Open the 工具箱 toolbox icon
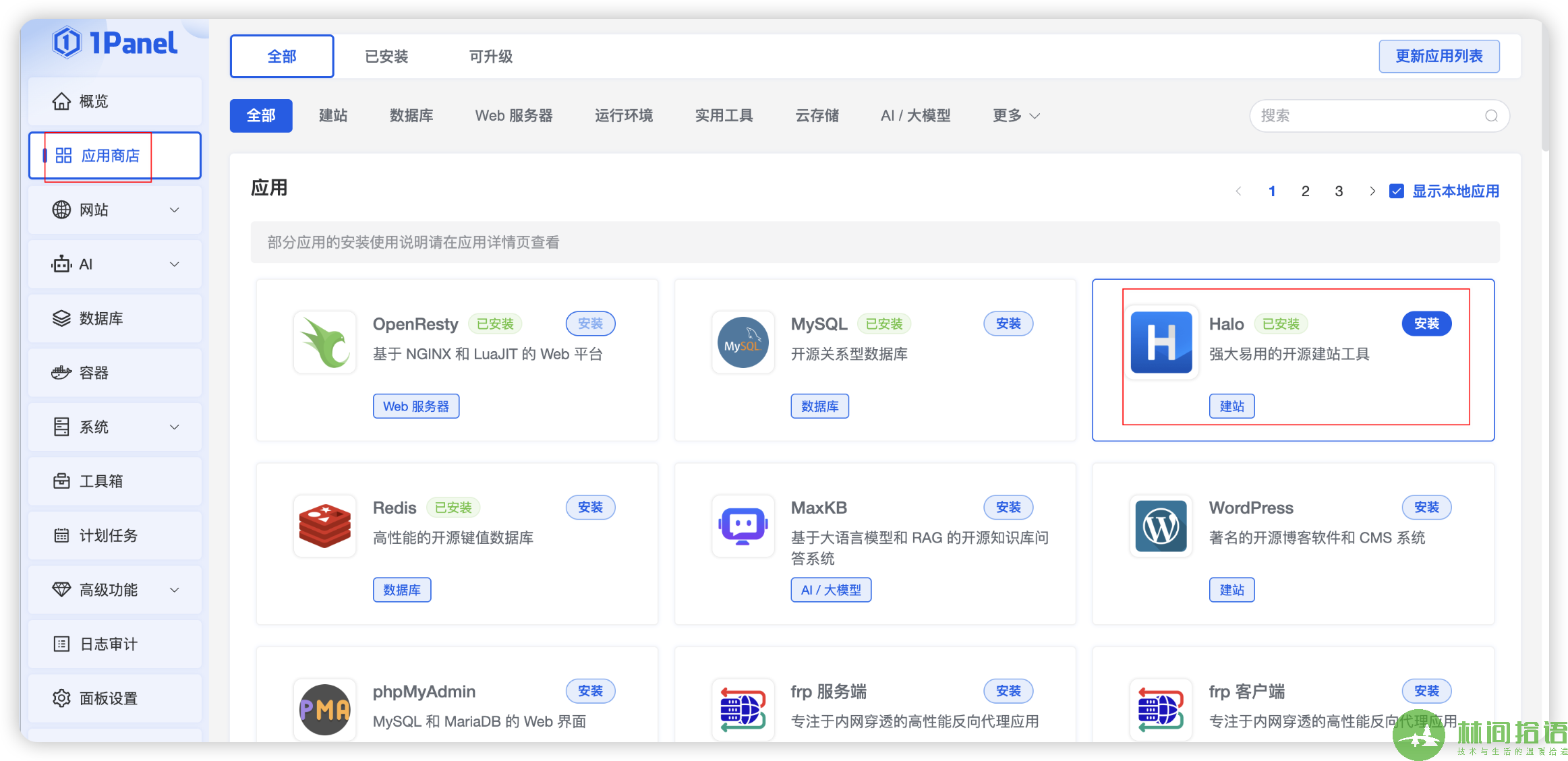This screenshot has width=1568, height=761. 61,481
